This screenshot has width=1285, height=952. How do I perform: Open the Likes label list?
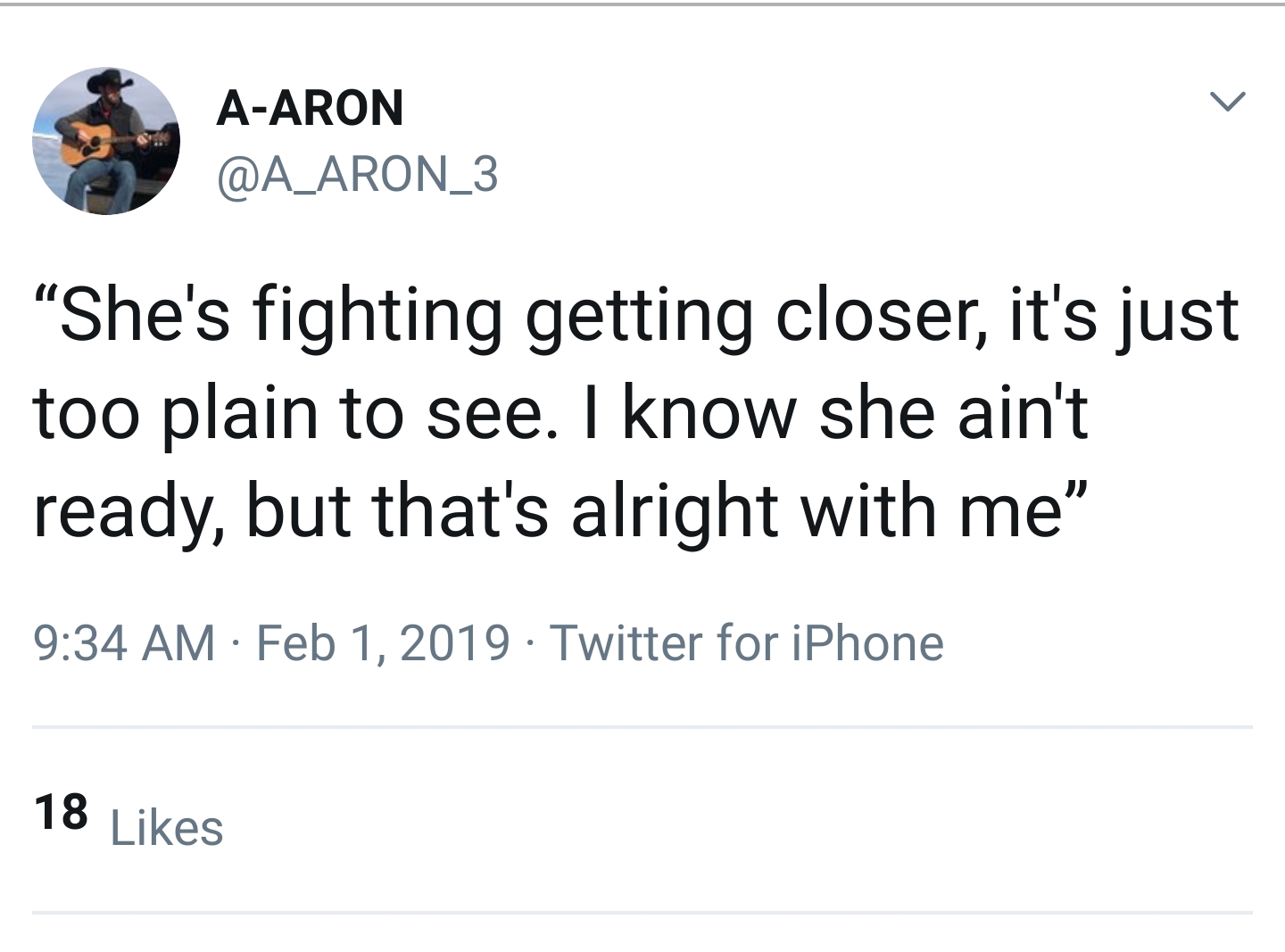[167, 827]
